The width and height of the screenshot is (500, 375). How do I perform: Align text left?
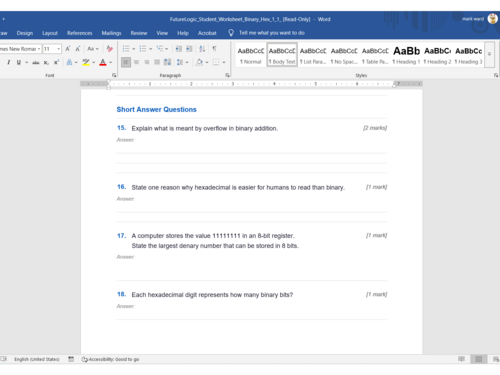(x=126, y=62)
